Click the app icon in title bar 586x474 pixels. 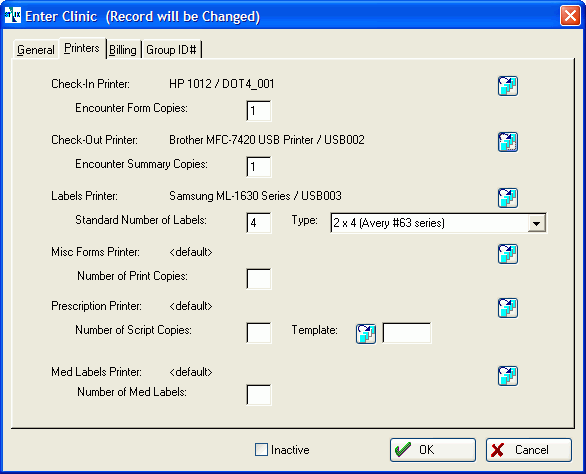[x=12, y=15]
